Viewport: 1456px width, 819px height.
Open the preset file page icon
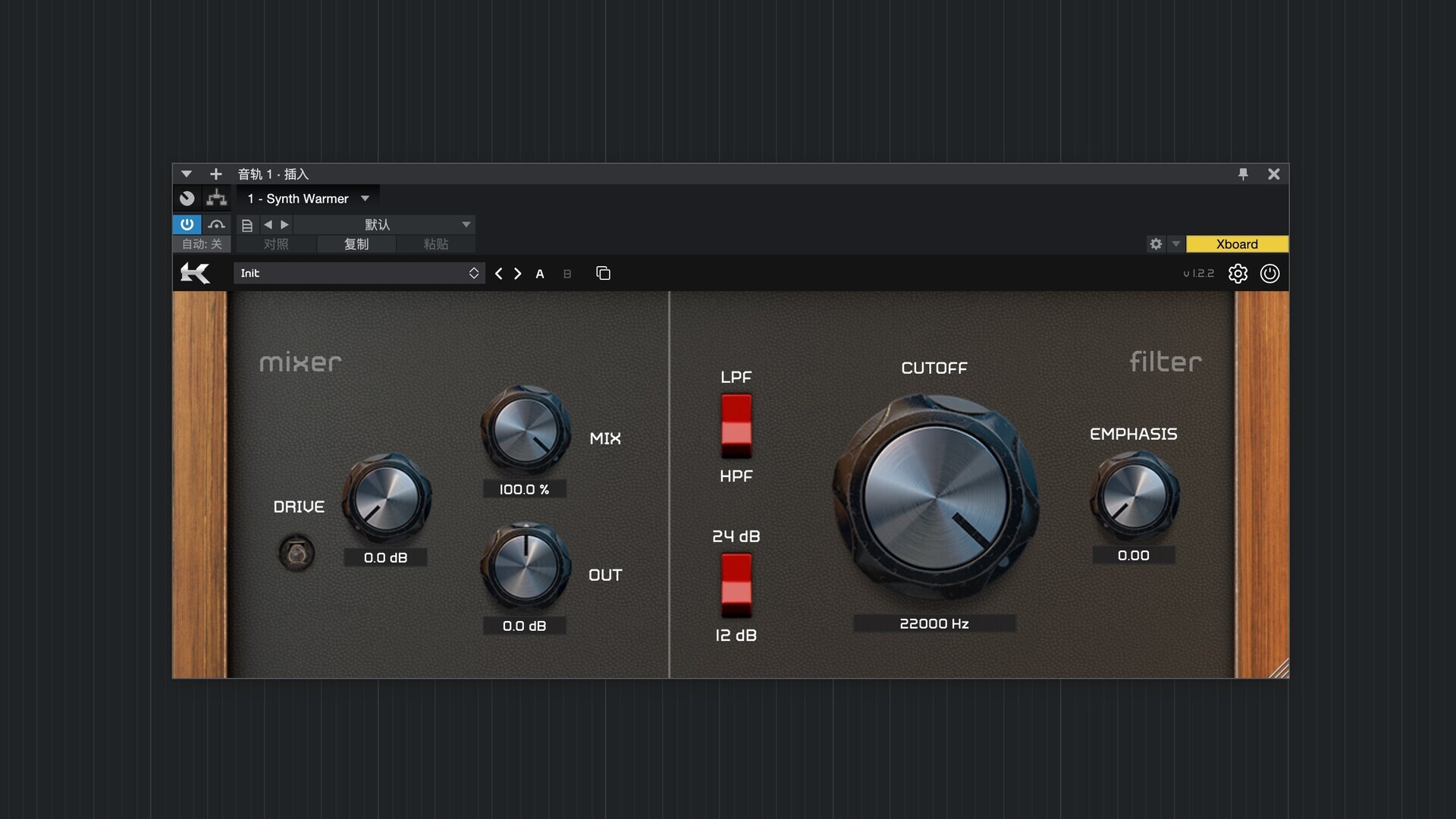(246, 225)
